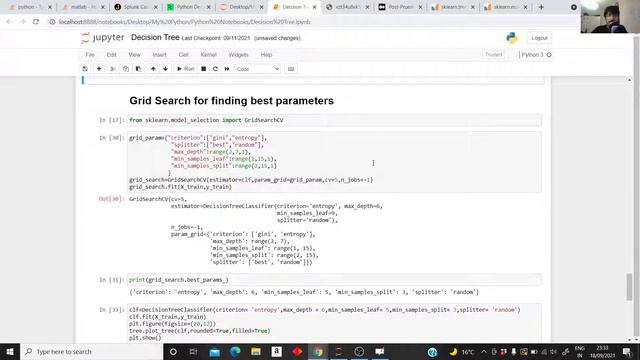Viewport: 640px width, 360px height.
Task: Rename the notebook title Decision Tree
Action: [x=155, y=38]
